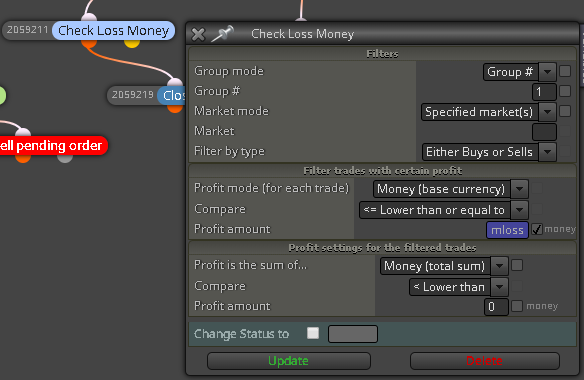Click the orange output dot under pending order node
584x380 pixels.
click(x=23, y=158)
